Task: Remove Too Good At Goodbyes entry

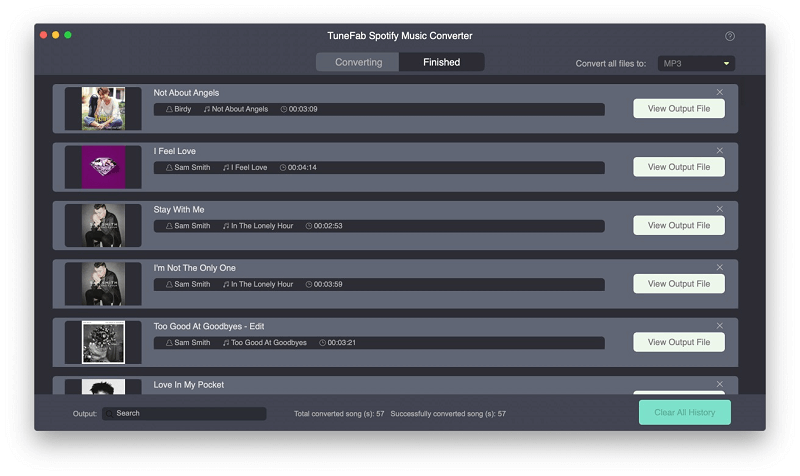Action: [x=719, y=326]
